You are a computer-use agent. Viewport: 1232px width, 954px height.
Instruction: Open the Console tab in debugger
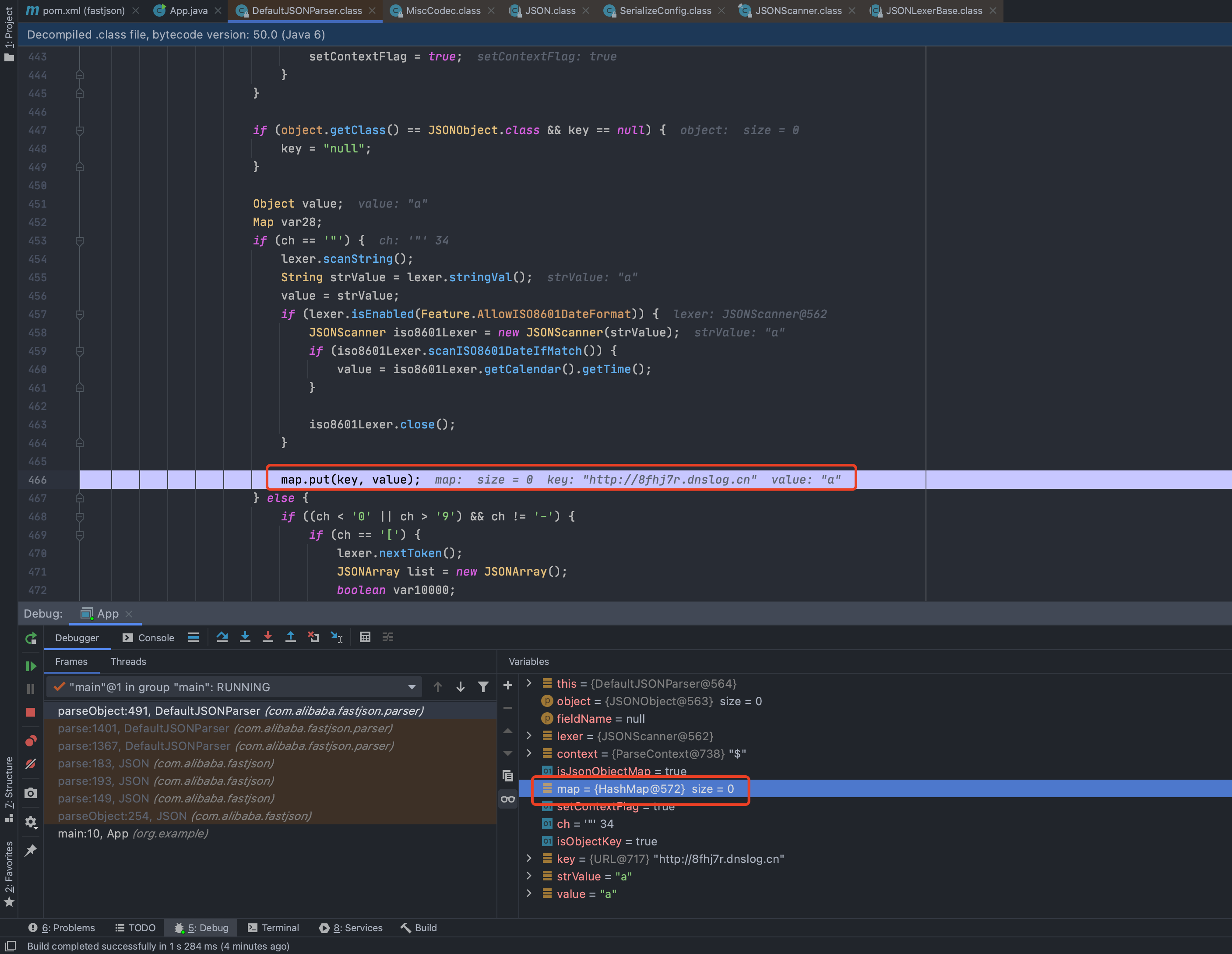(149, 638)
